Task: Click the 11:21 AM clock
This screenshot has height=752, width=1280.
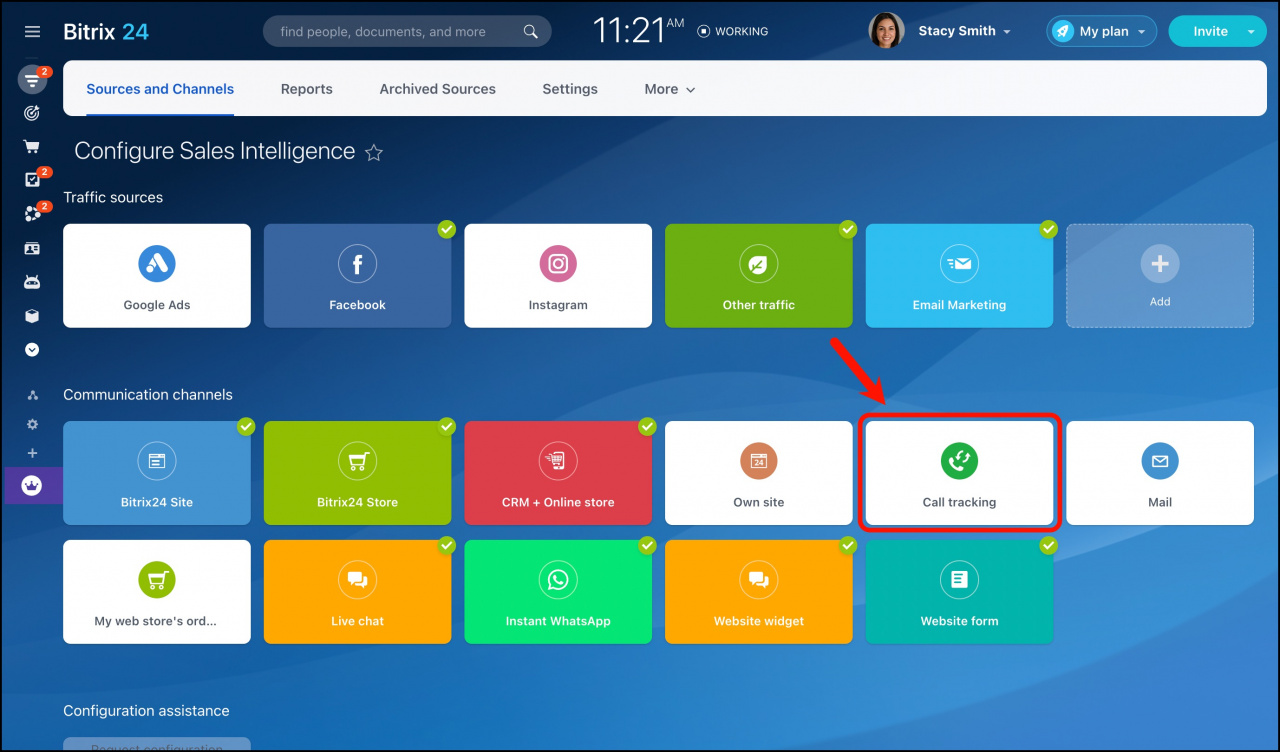Action: [640, 31]
